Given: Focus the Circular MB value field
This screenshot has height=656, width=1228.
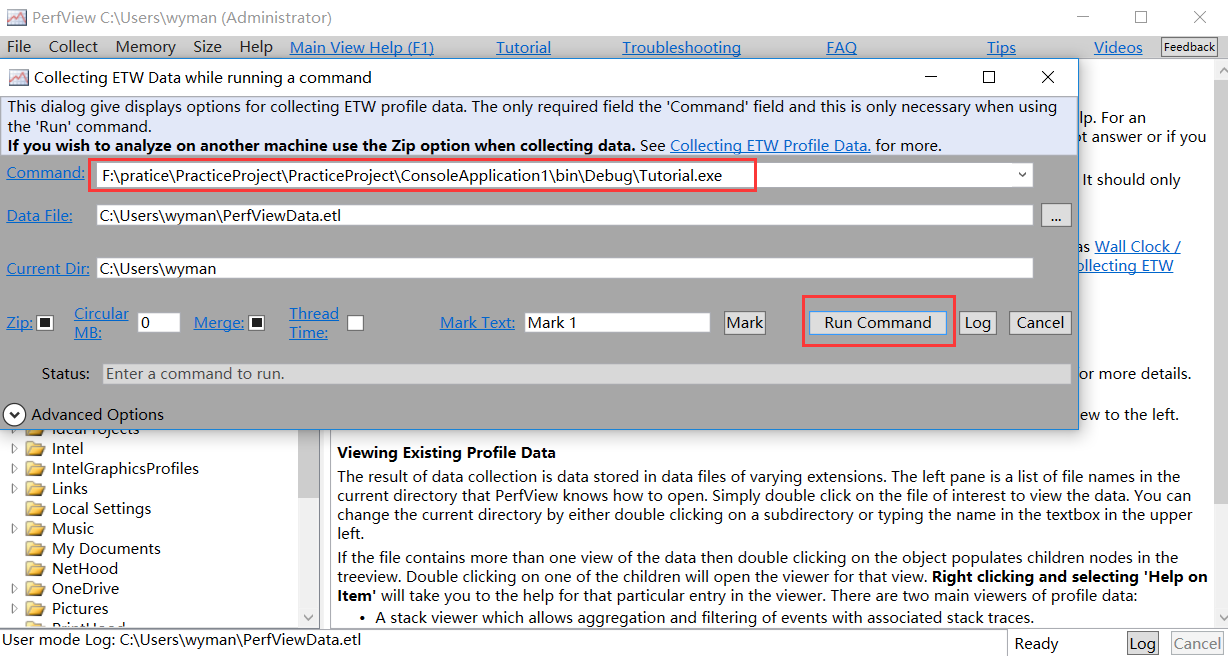Looking at the screenshot, I should [x=159, y=323].
